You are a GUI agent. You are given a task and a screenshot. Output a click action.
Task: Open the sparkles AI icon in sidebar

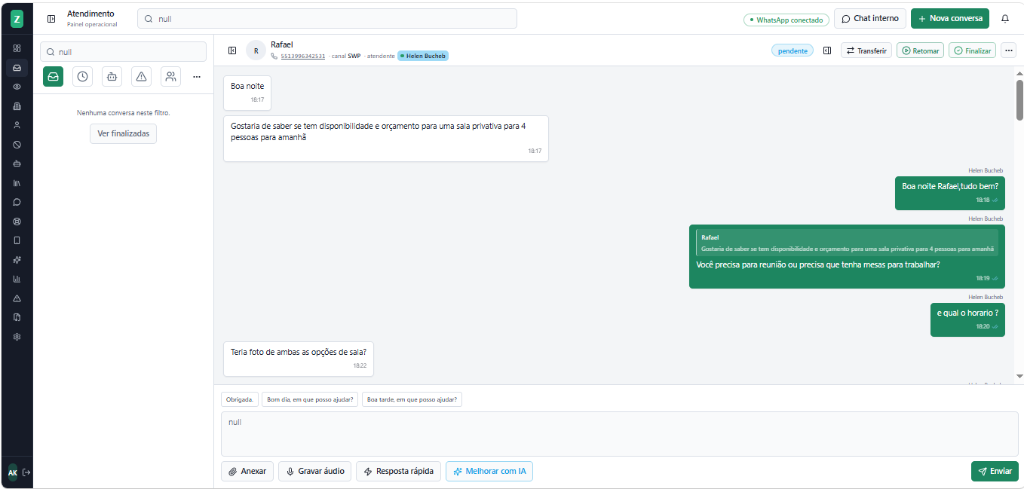pos(17,260)
